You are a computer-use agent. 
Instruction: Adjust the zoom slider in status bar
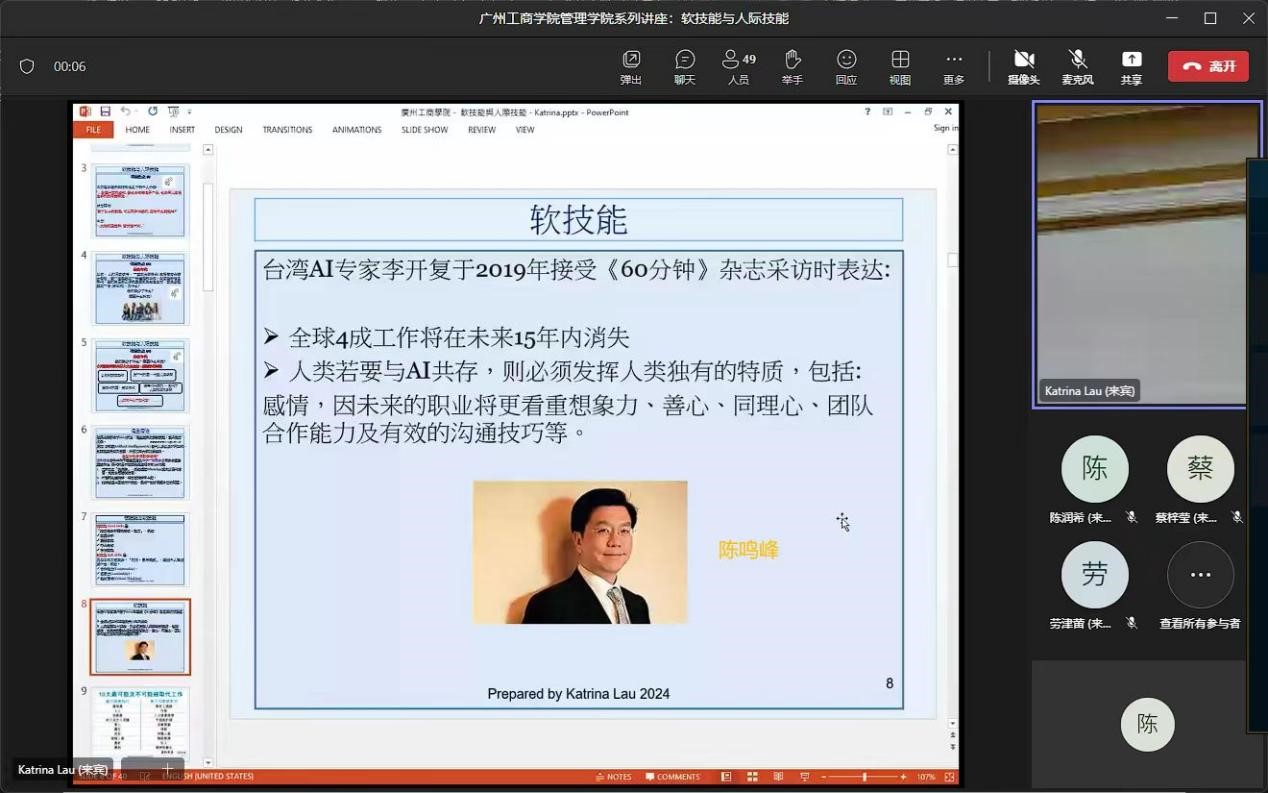click(x=865, y=777)
